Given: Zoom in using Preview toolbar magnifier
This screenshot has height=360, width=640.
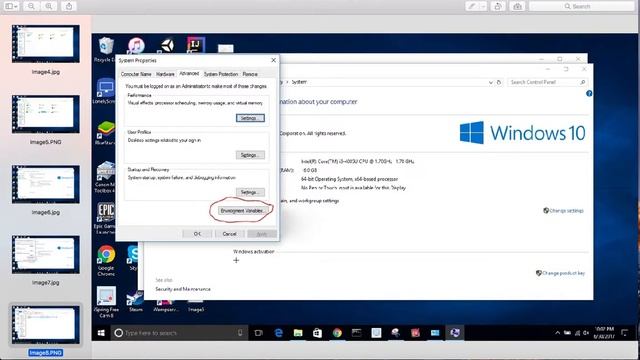Looking at the screenshot, I should point(49,6).
